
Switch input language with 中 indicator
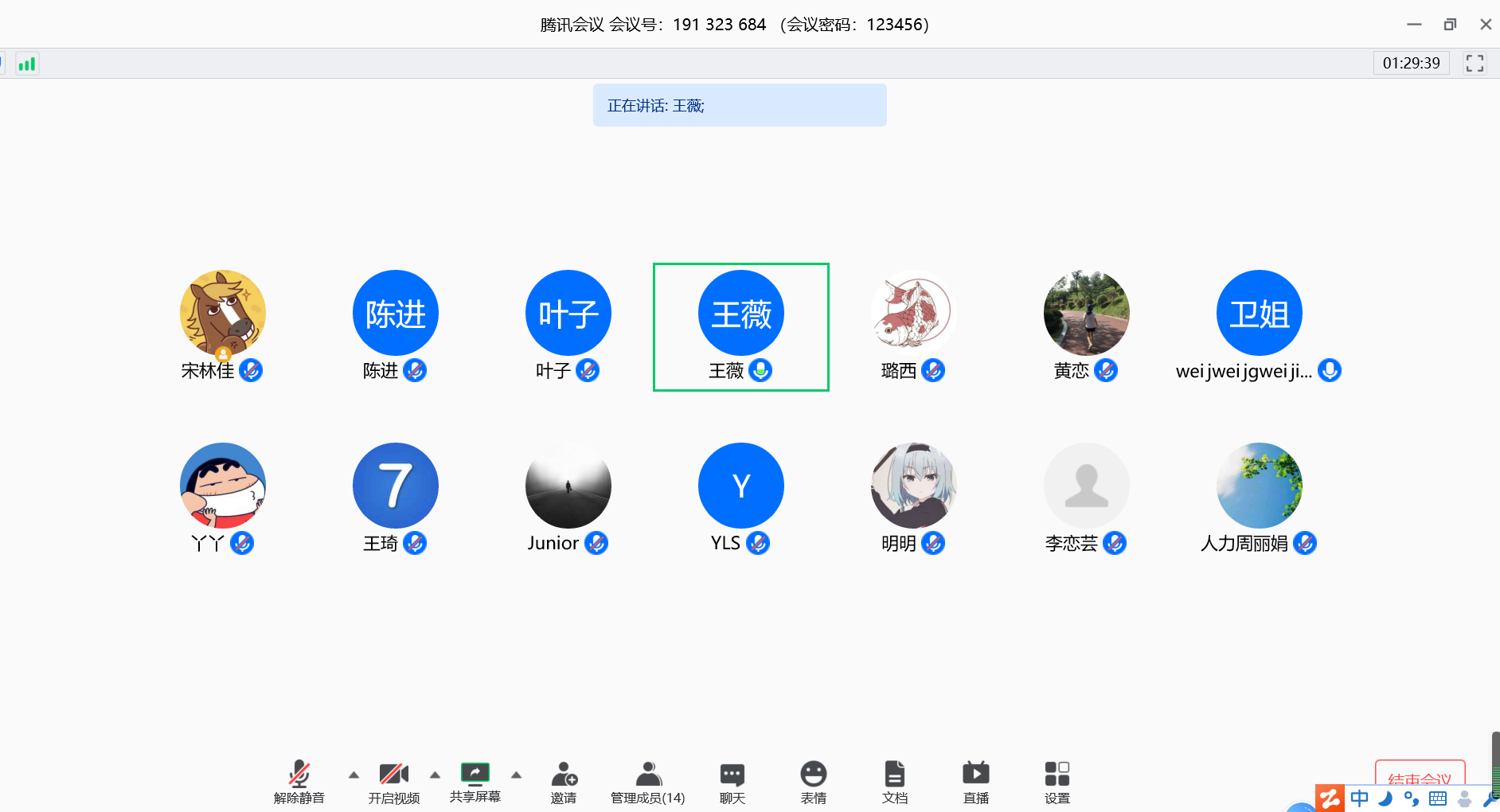[1358, 798]
